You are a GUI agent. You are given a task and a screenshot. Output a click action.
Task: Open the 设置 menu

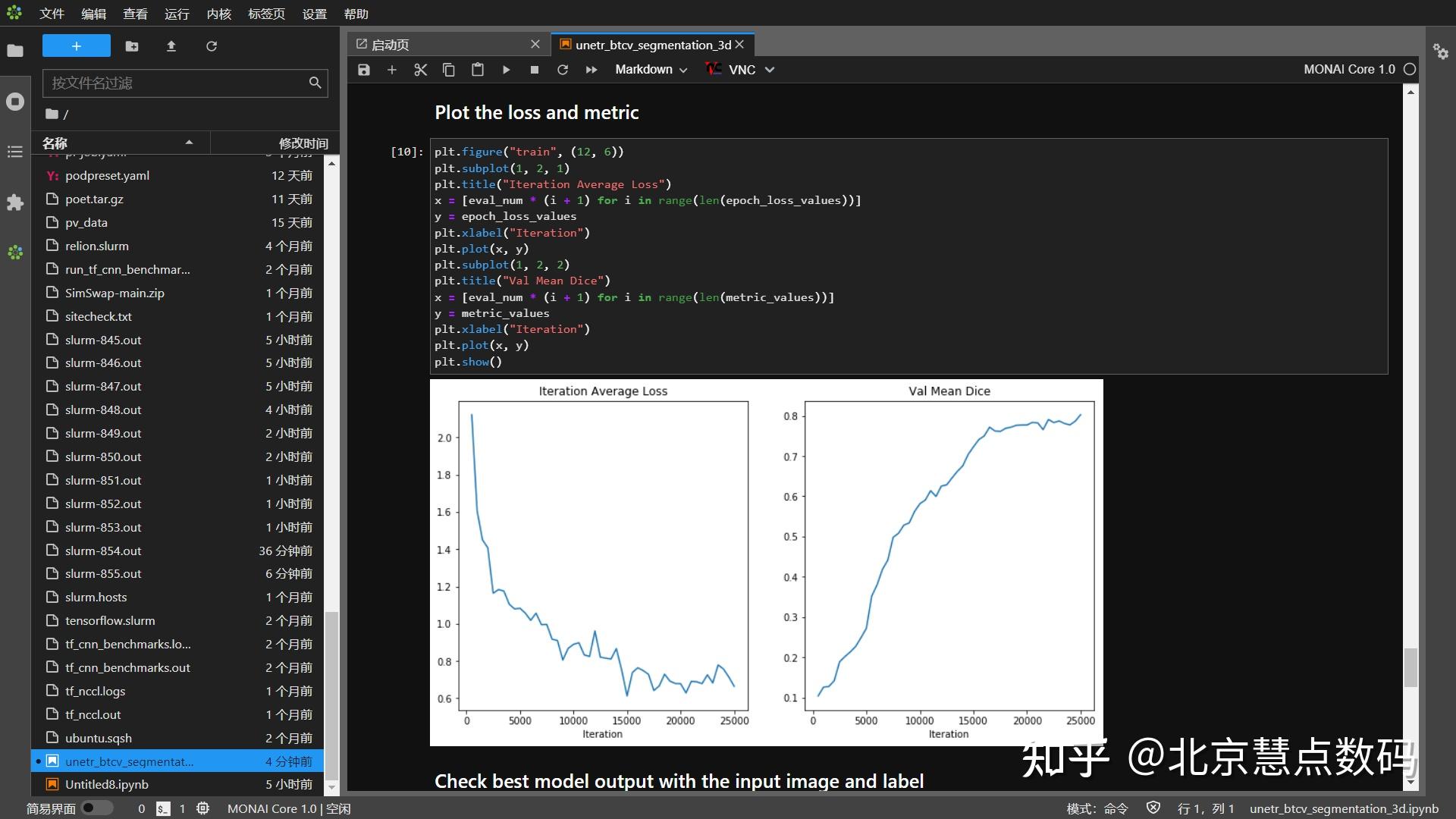click(315, 14)
